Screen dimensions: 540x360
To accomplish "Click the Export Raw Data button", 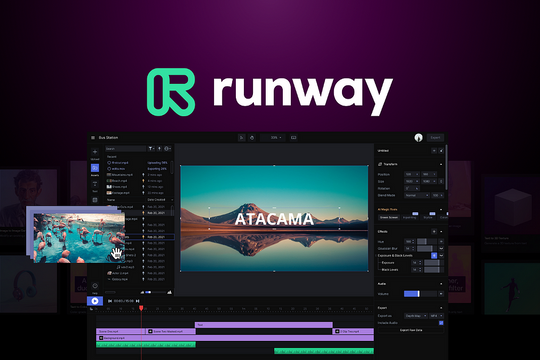I will tap(411, 330).
